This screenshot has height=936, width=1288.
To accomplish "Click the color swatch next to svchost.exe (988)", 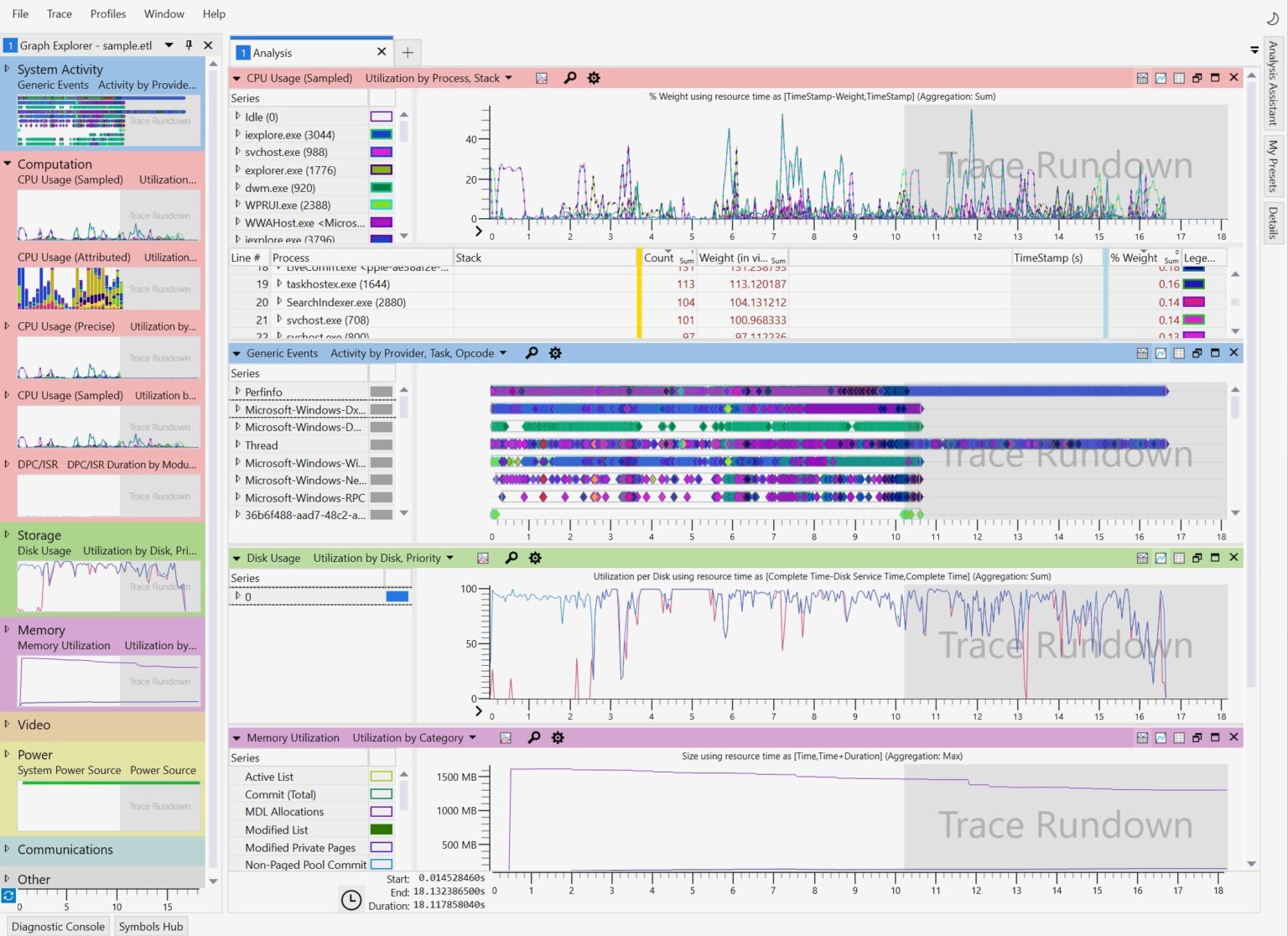I will pos(382,152).
